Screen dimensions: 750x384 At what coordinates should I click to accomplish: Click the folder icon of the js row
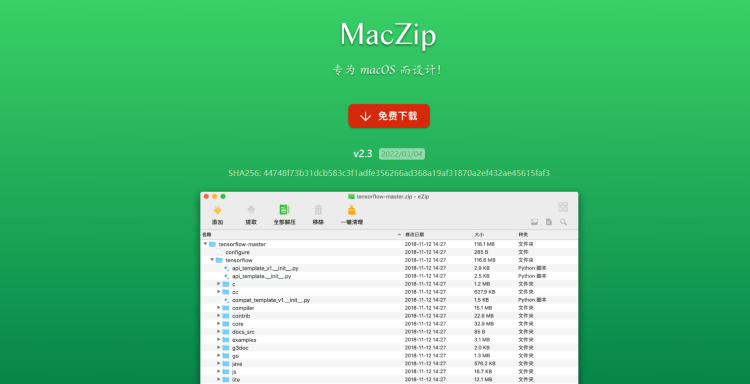(226, 372)
